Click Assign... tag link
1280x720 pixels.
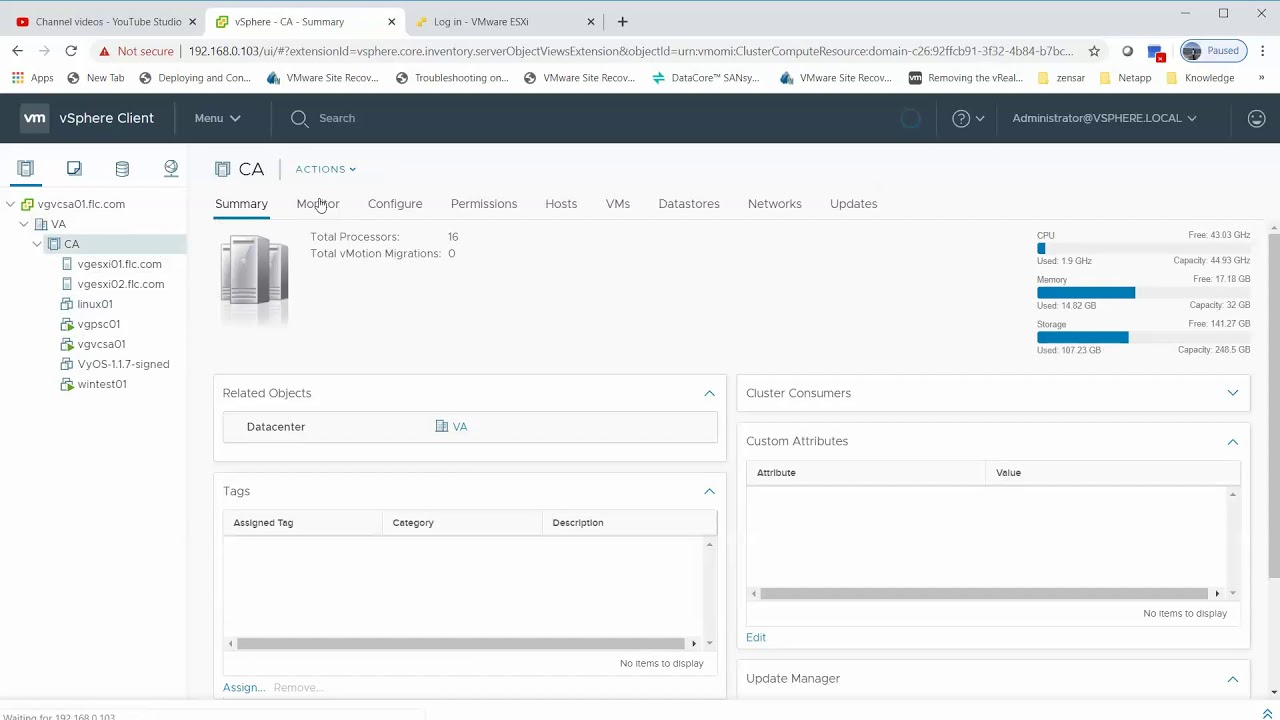point(244,687)
